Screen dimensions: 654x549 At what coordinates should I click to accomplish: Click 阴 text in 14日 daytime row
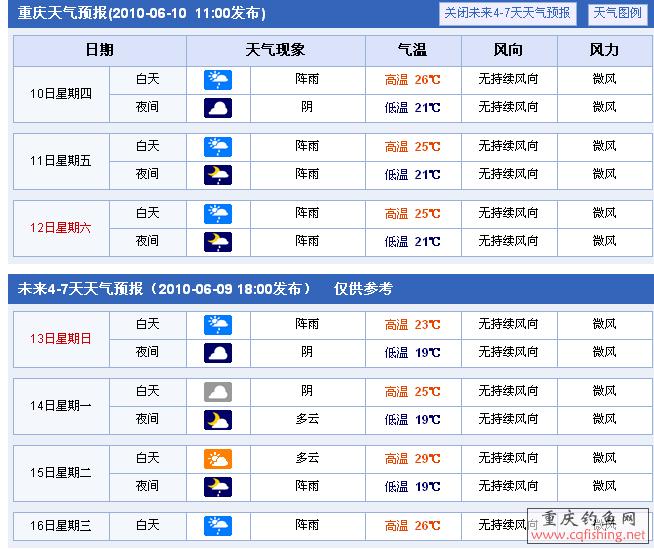pos(307,391)
